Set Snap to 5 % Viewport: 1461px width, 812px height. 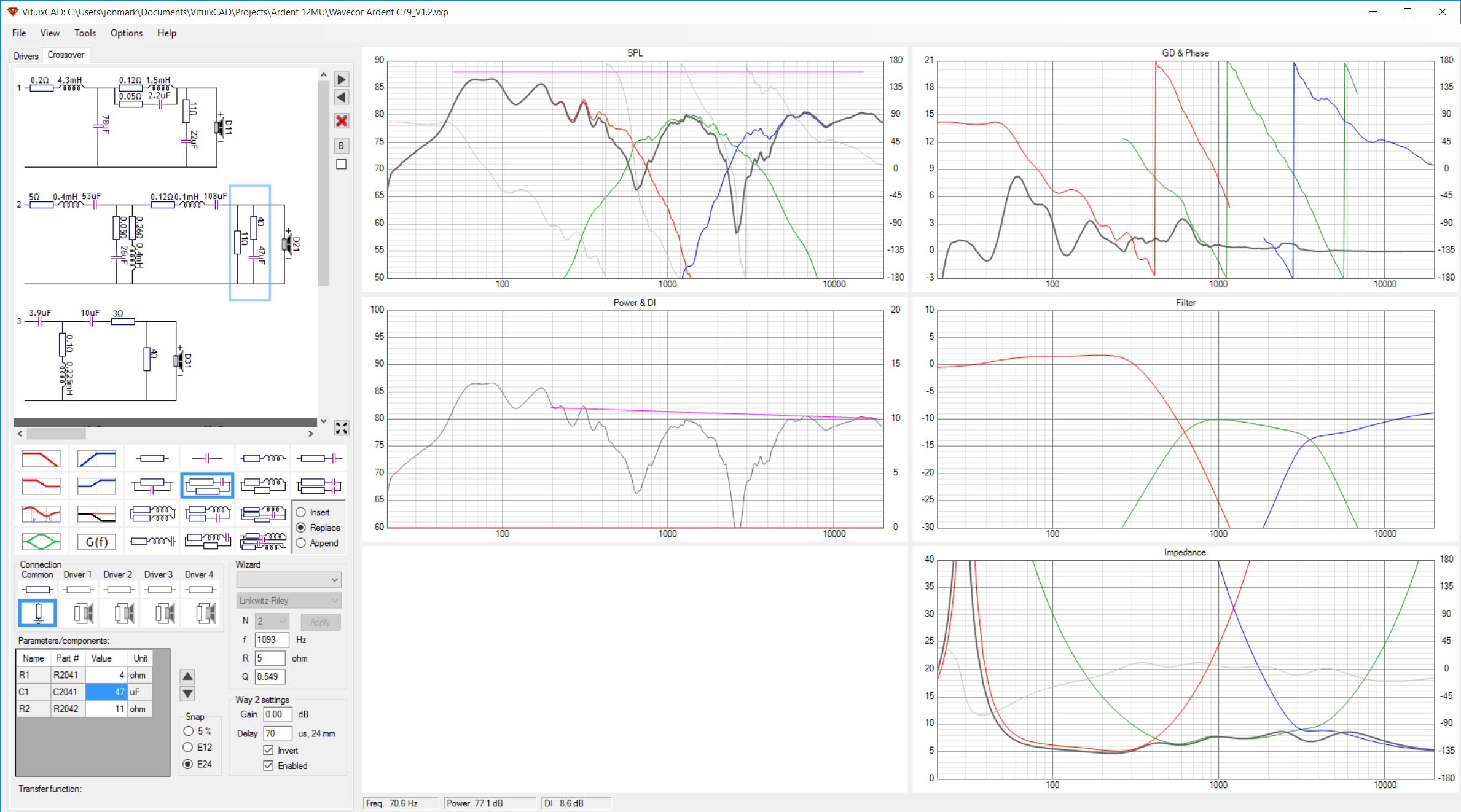[189, 731]
